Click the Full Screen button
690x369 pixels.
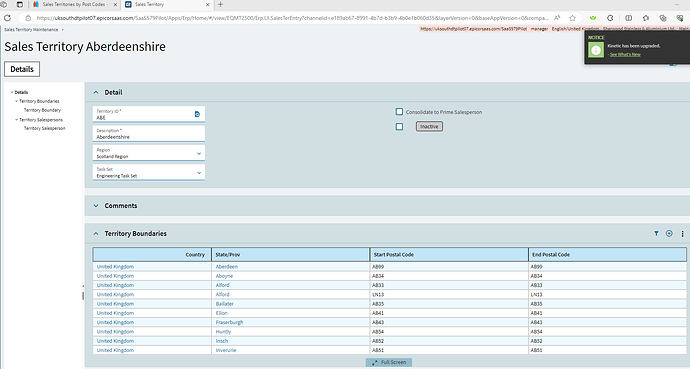[389, 362]
